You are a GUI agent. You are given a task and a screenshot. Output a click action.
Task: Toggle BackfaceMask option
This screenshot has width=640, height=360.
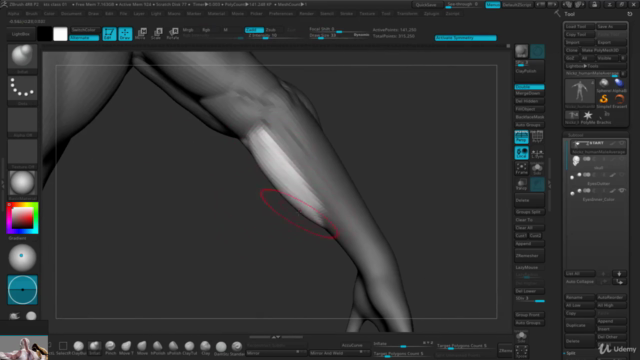529,117
